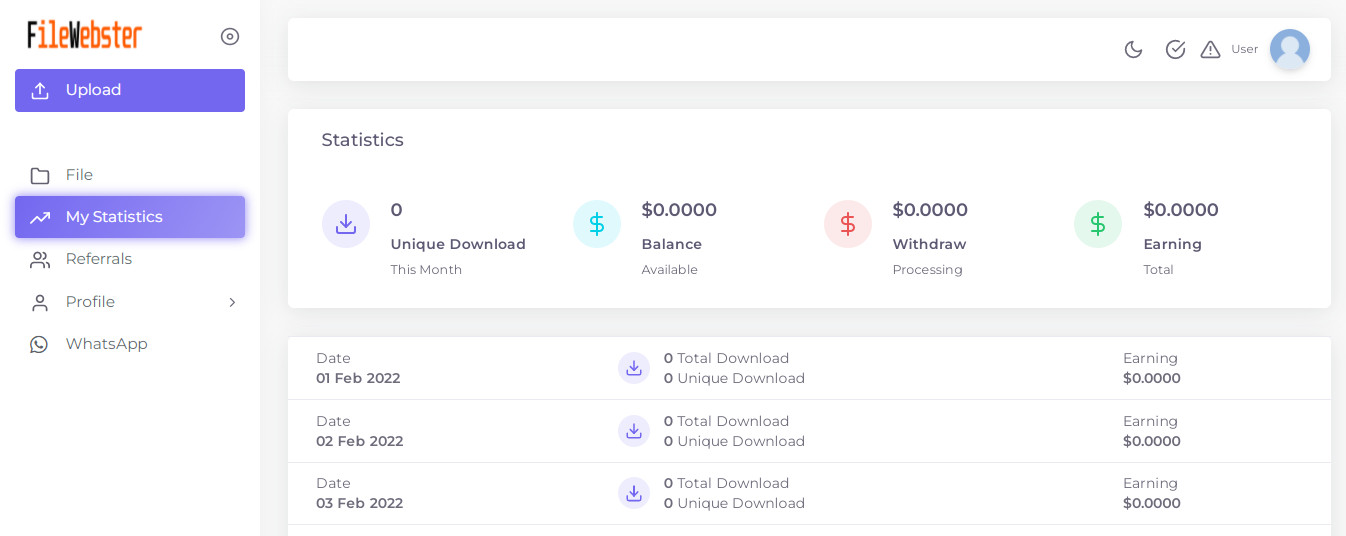Image resolution: width=1346 pixels, height=536 pixels.
Task: Click the User label in the header
Action: 1244,49
